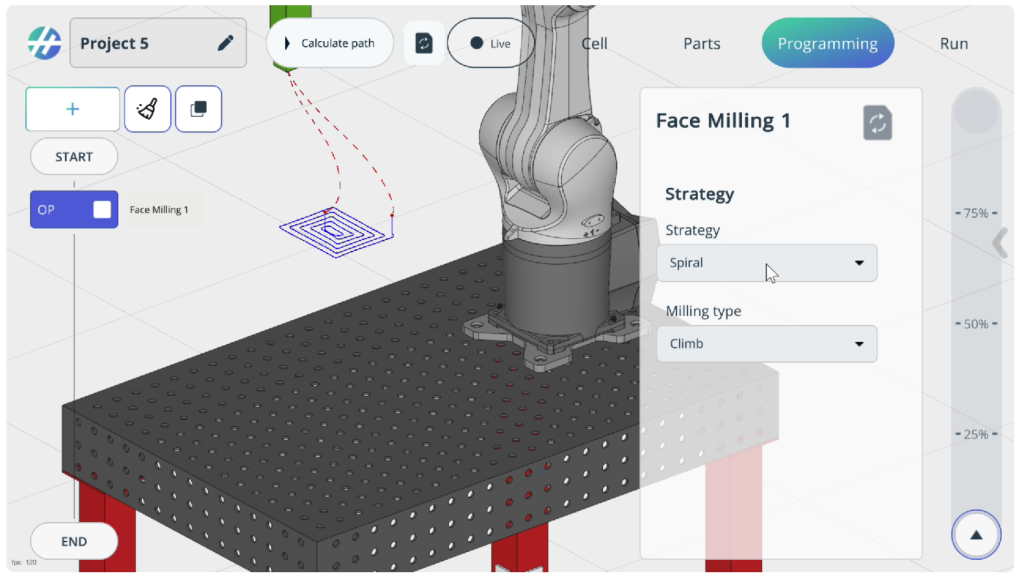Click the Calculate path button

(x=330, y=43)
